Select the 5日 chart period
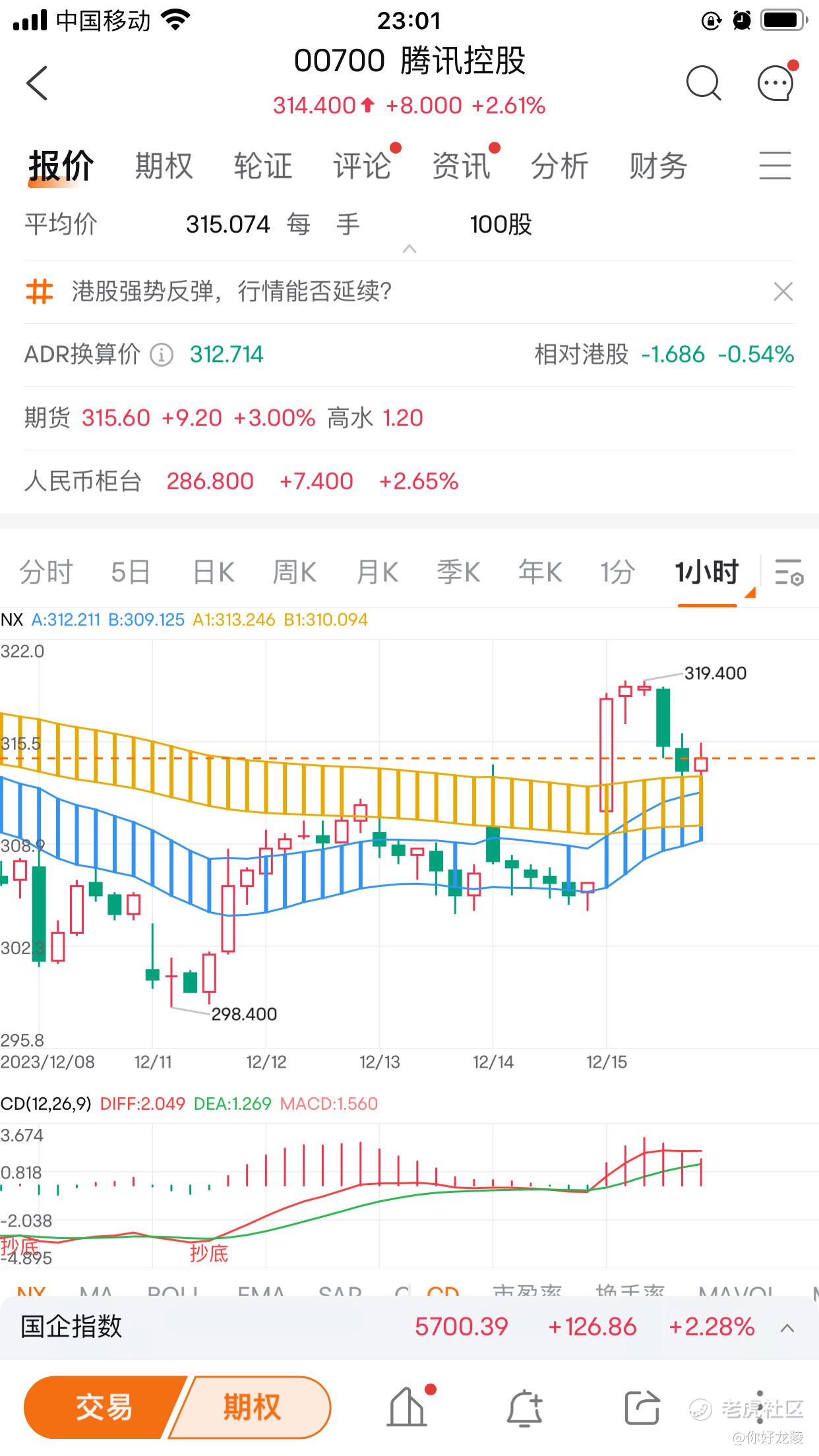819x1456 pixels. pos(131,572)
